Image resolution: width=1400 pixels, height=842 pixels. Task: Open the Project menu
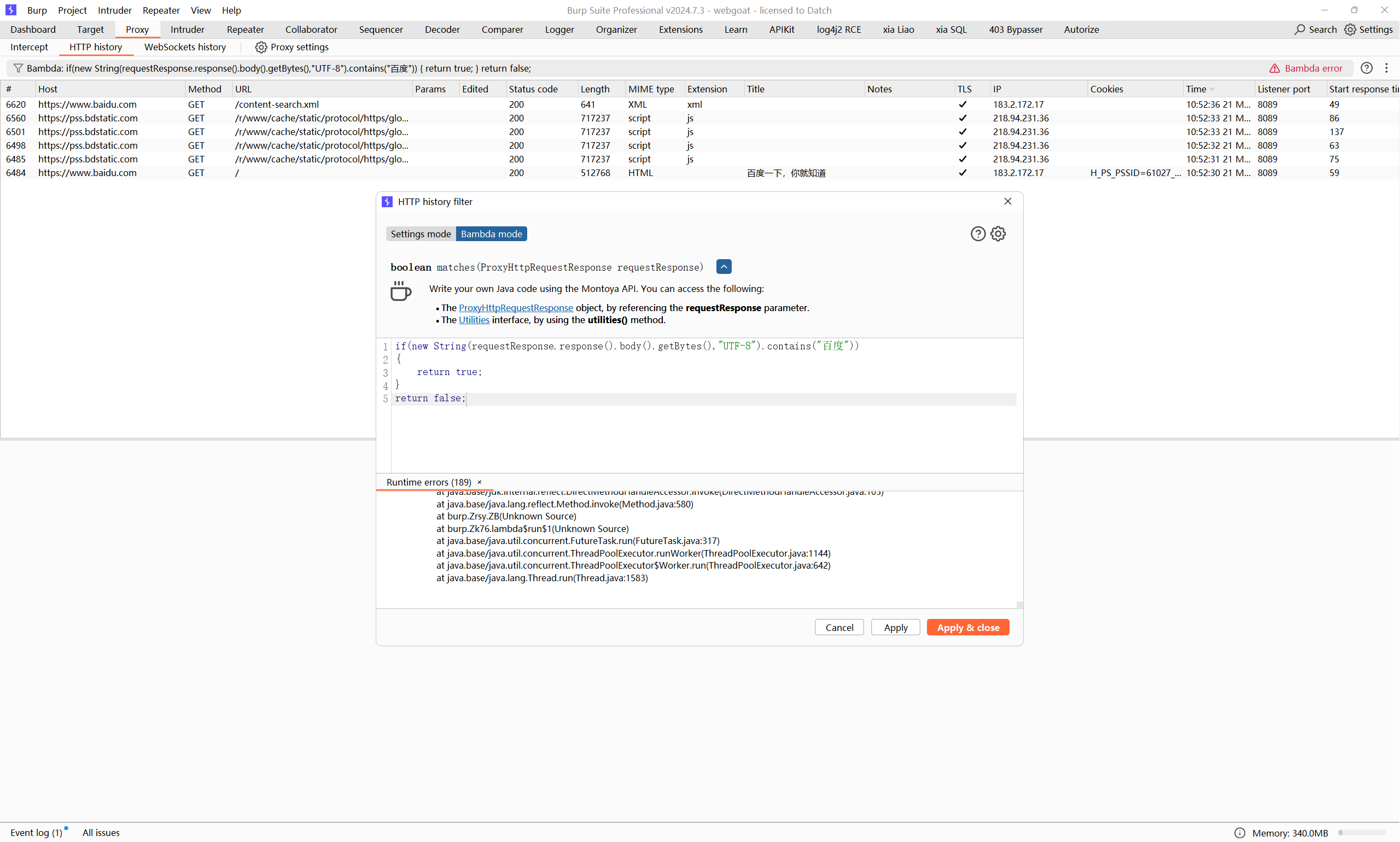[72, 10]
